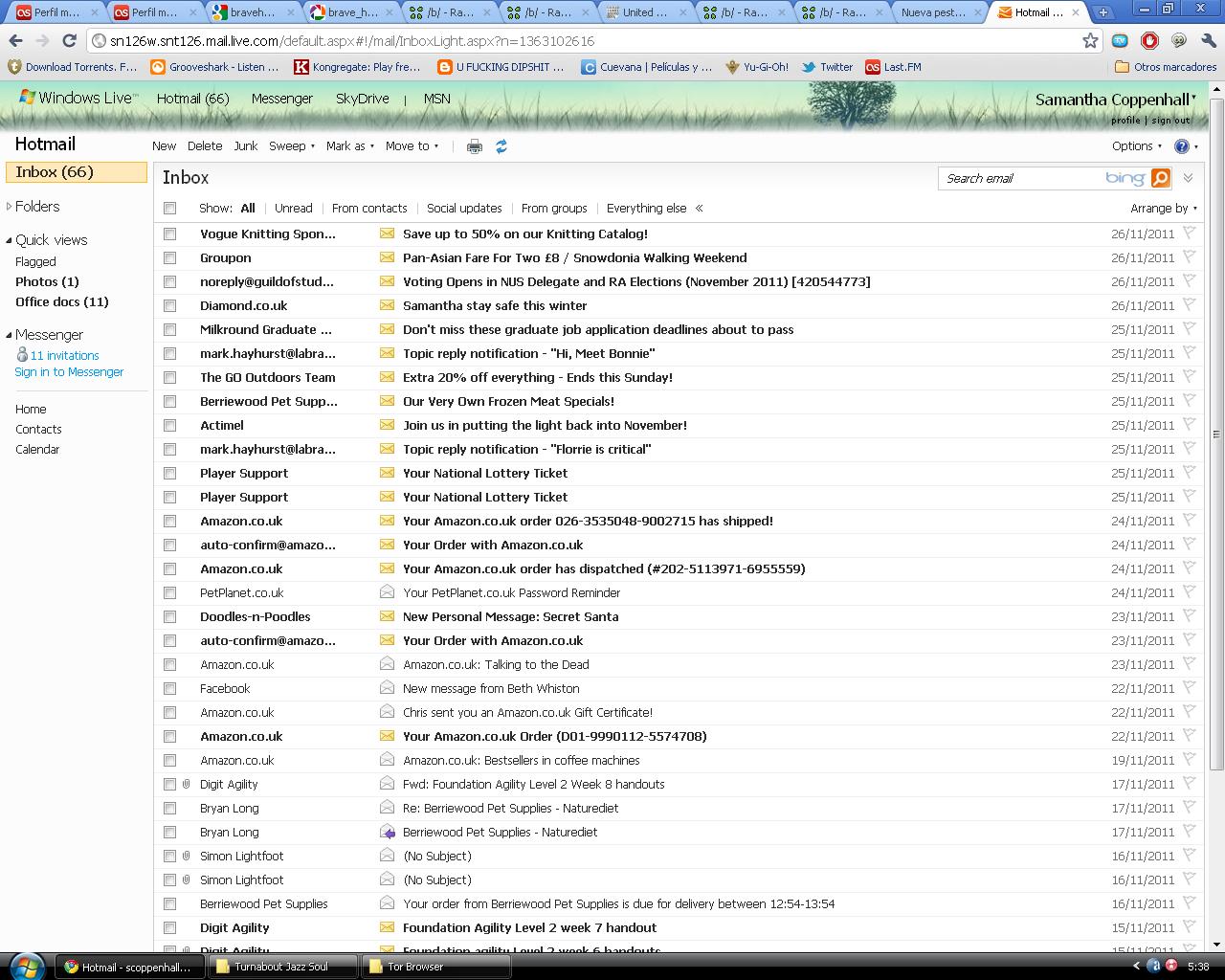Click sign out link
The width and height of the screenshot is (1225, 980).
[x=1171, y=121]
